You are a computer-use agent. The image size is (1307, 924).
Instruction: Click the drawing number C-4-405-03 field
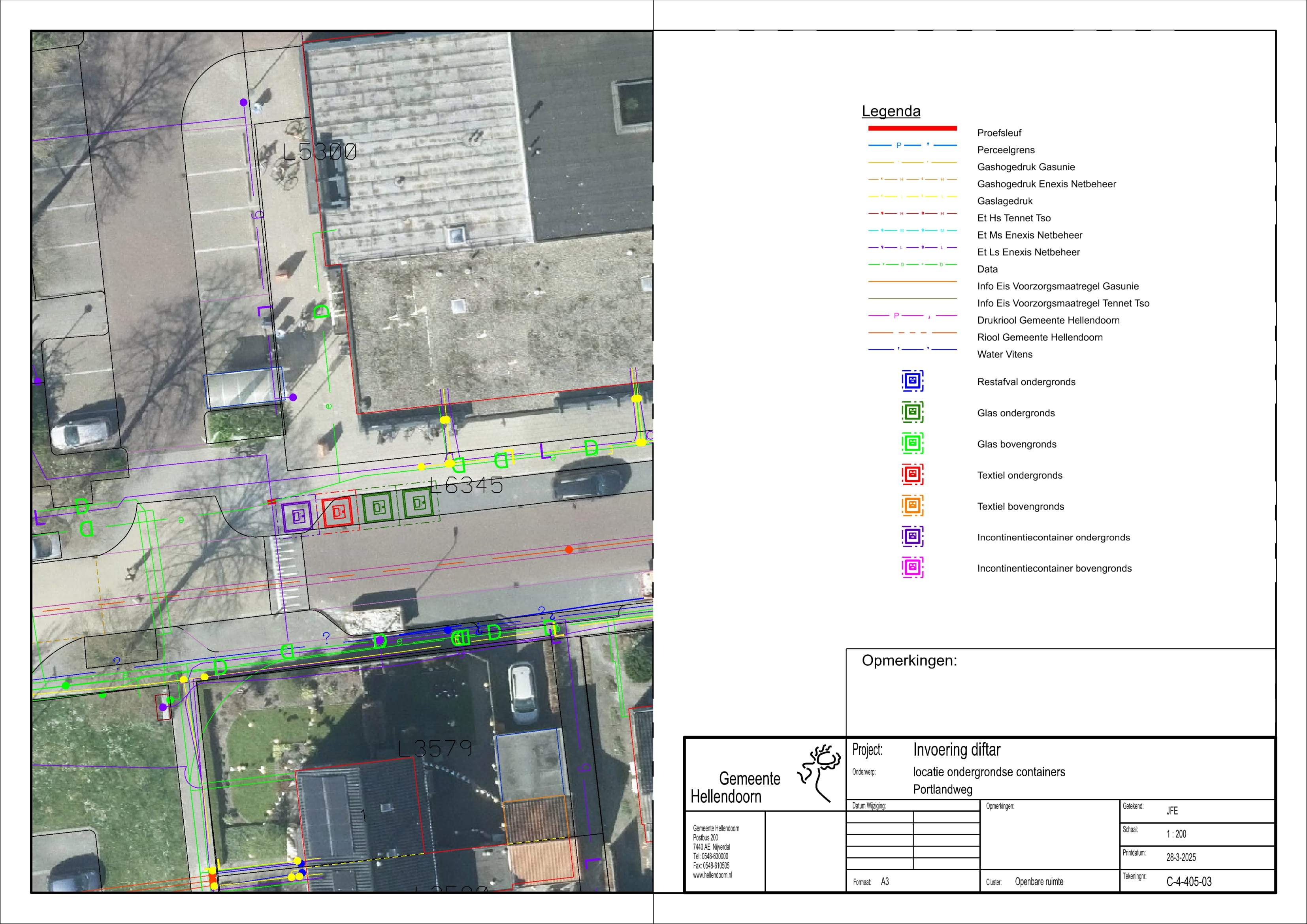[x=1188, y=882]
